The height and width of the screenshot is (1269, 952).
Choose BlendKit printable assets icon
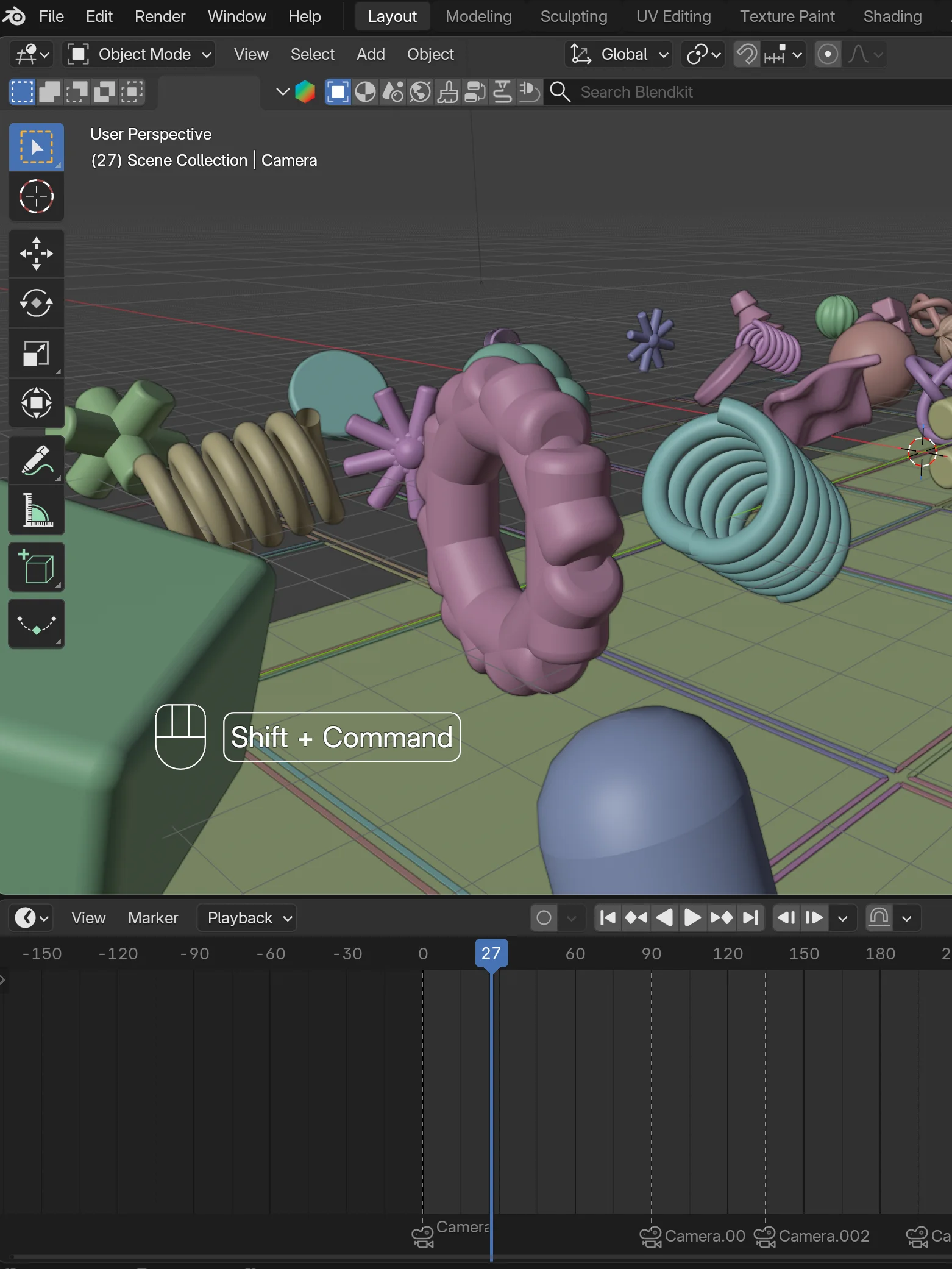[502, 92]
